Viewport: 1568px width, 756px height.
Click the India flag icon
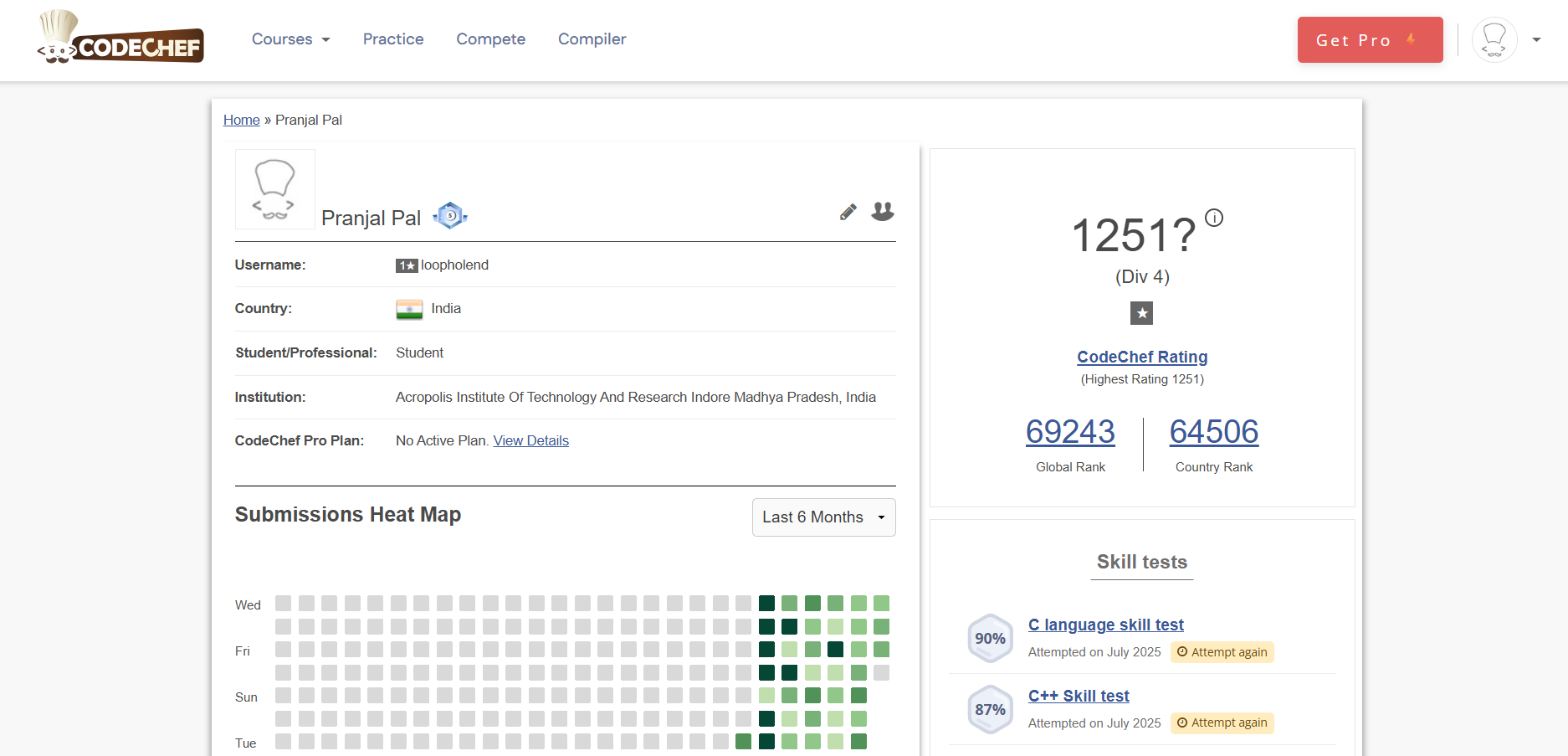pos(409,309)
